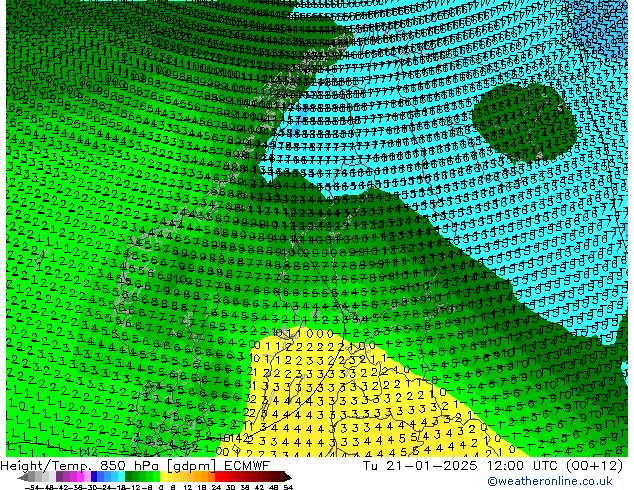Select the 'Height/Temp. 850 hPa [gdpm] ECMWF' title

pyautogui.click(x=135, y=466)
